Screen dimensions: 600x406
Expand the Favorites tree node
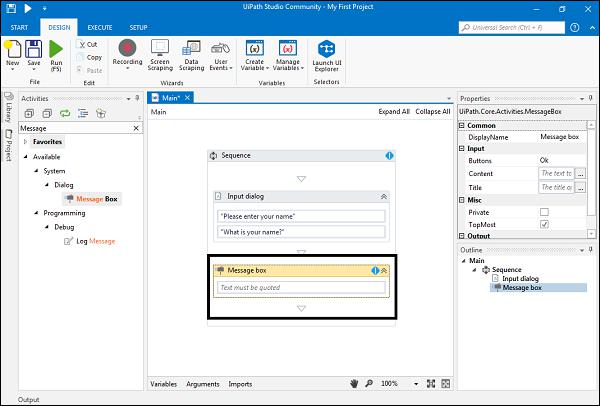pos(25,142)
